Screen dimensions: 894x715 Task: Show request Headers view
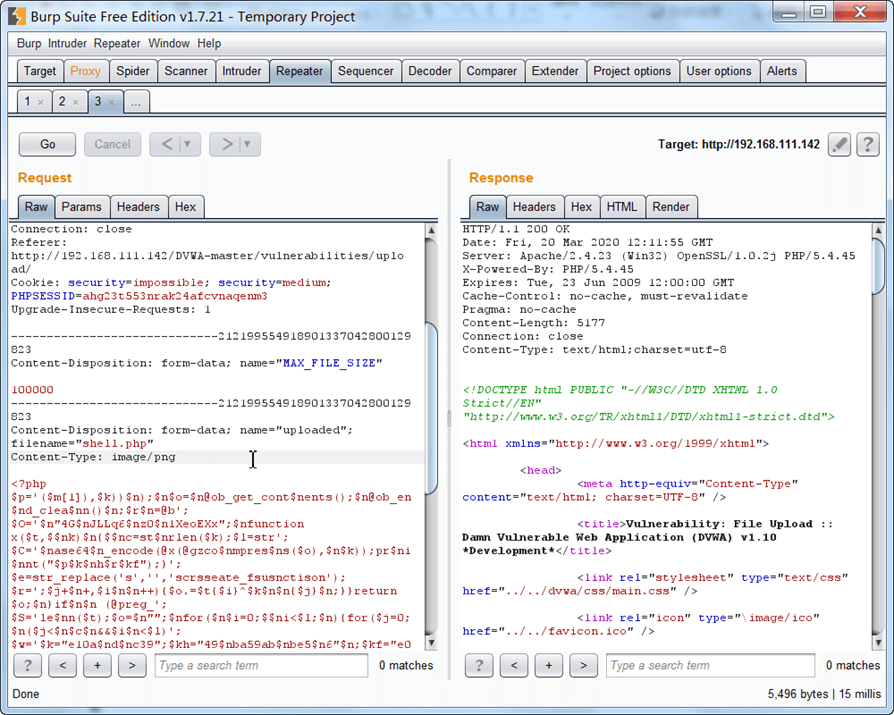click(x=138, y=207)
